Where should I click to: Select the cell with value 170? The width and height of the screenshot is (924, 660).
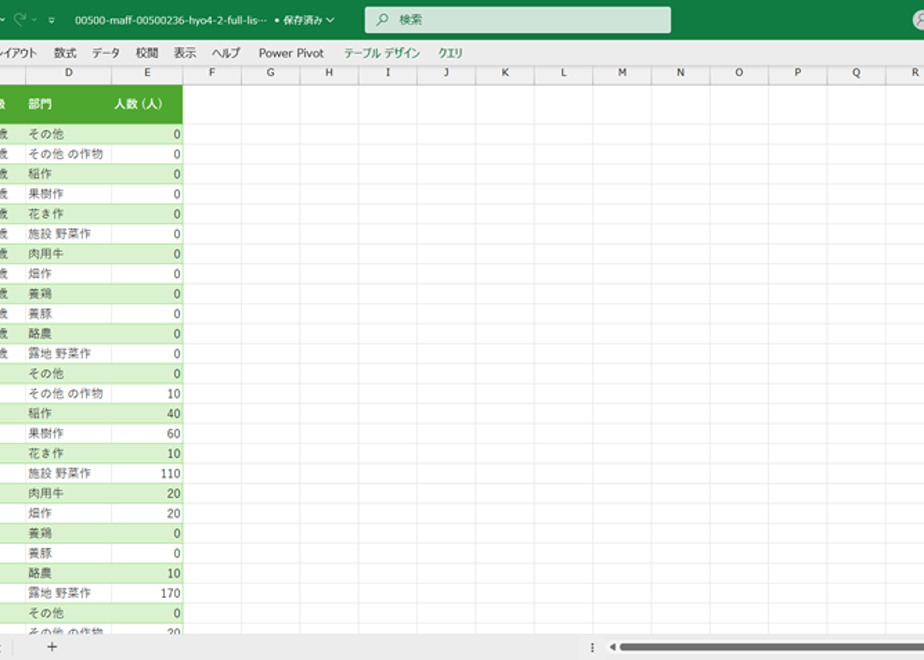(x=147, y=593)
